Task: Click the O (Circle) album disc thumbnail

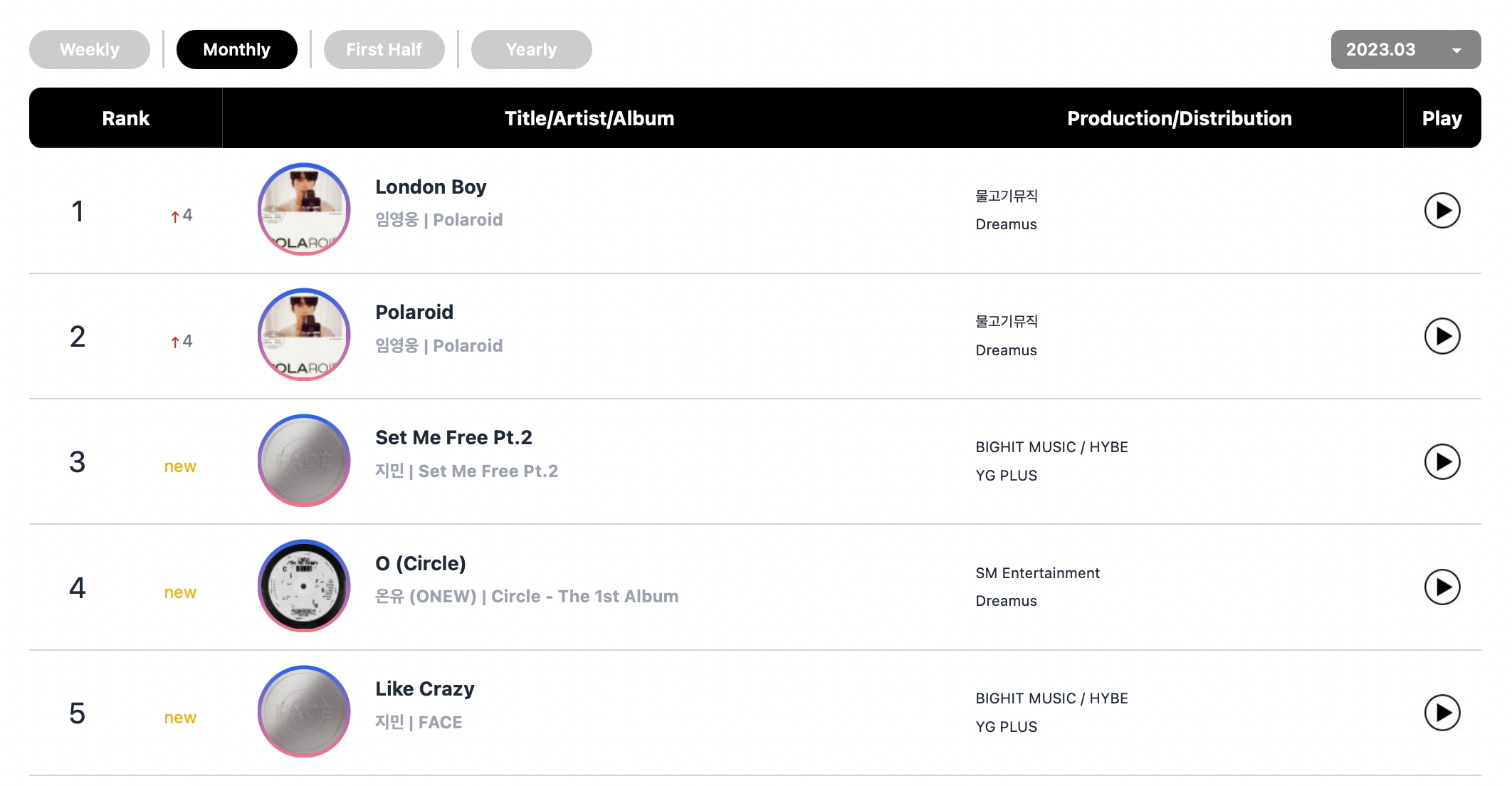Action: 304,586
